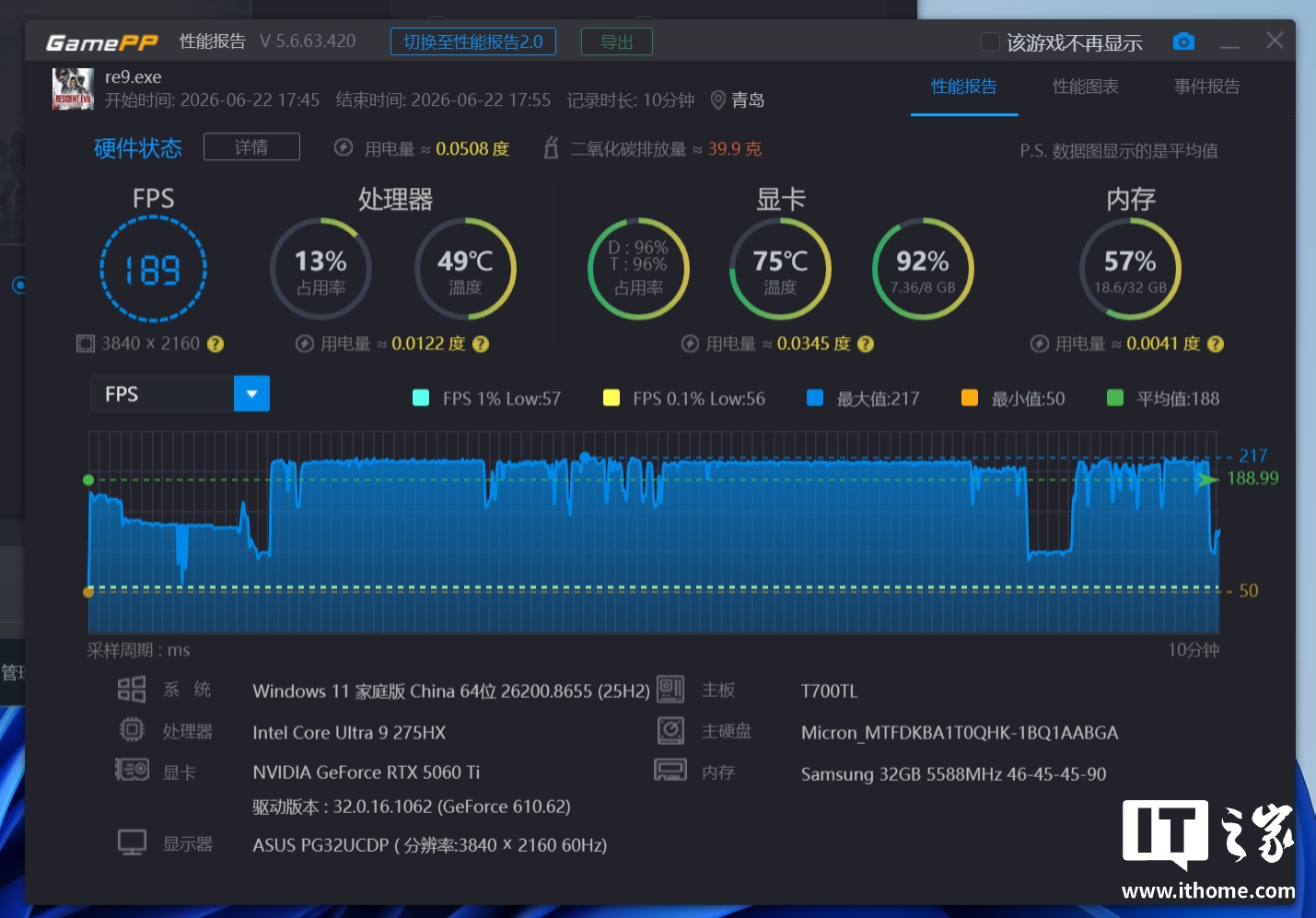Click the memory power meter icon
The height and width of the screenshot is (918, 1316).
coord(1040,343)
